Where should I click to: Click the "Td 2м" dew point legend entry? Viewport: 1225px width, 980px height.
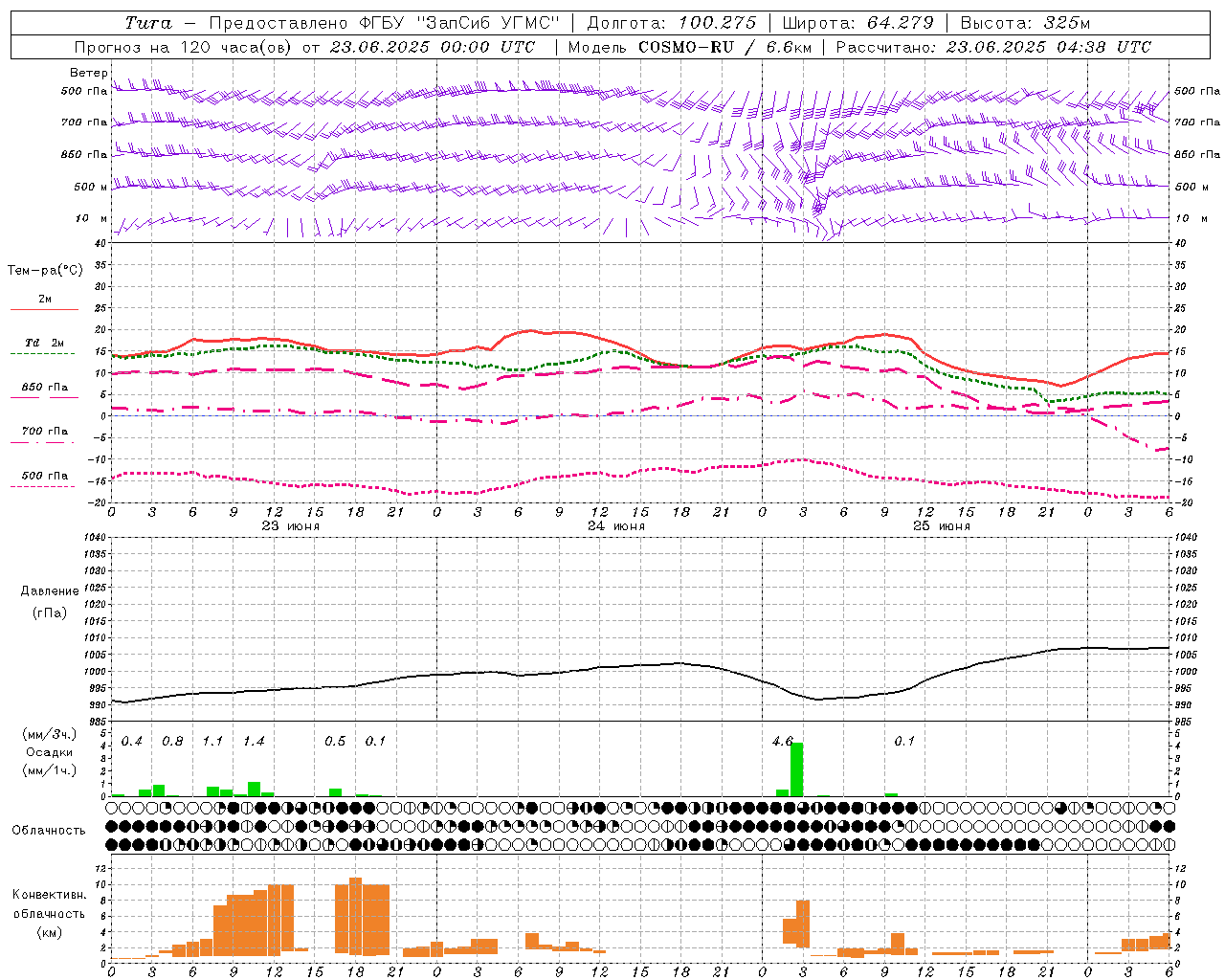tap(45, 343)
